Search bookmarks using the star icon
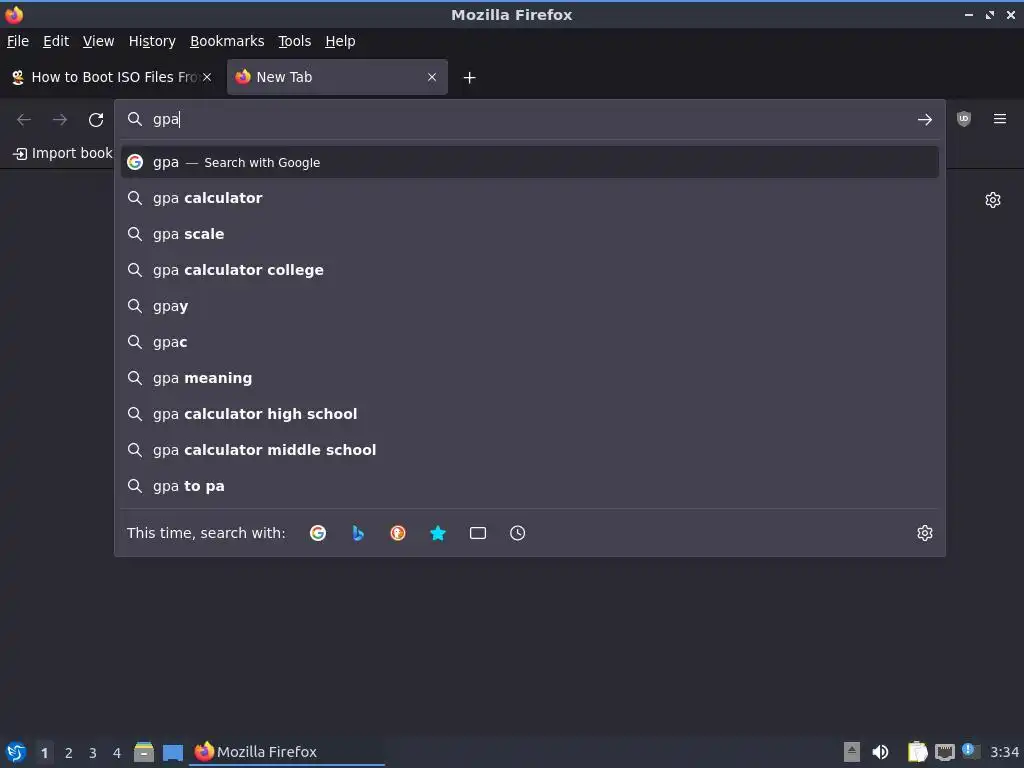This screenshot has height=768, width=1024. click(438, 533)
